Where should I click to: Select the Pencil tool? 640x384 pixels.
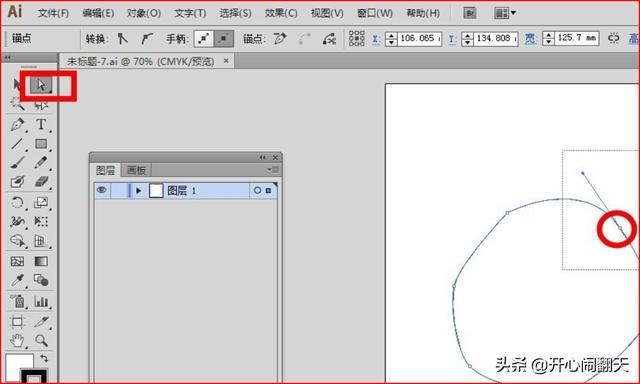[41, 162]
